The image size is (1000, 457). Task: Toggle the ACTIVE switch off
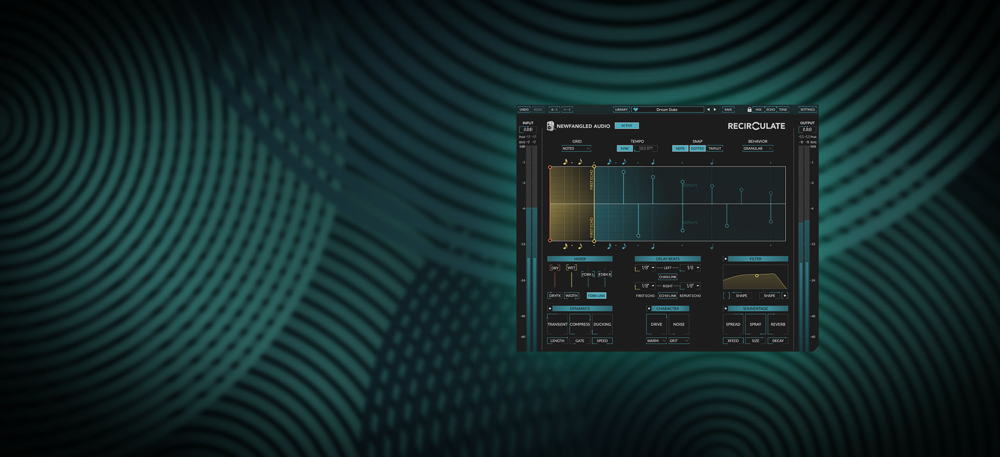click(627, 126)
